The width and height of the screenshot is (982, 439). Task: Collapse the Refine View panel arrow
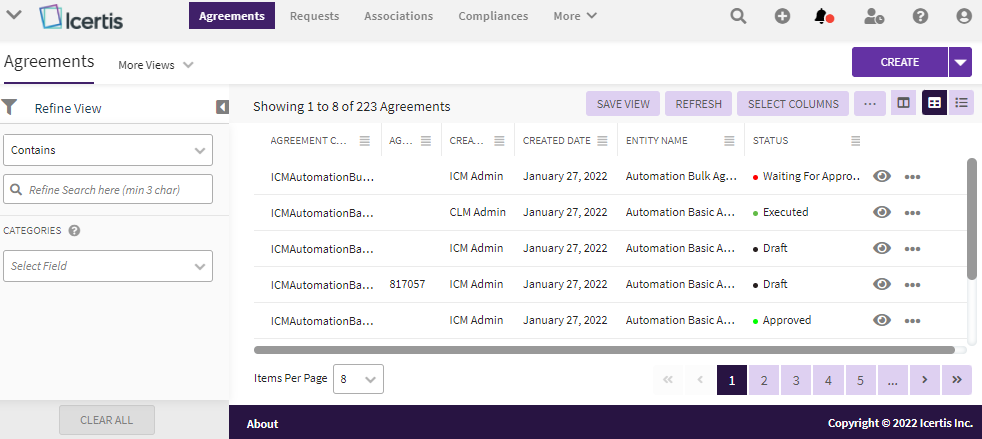(x=222, y=107)
